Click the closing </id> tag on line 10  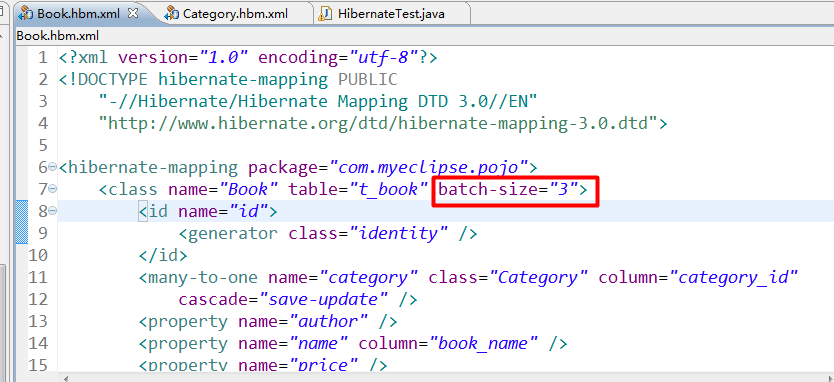click(x=163, y=255)
